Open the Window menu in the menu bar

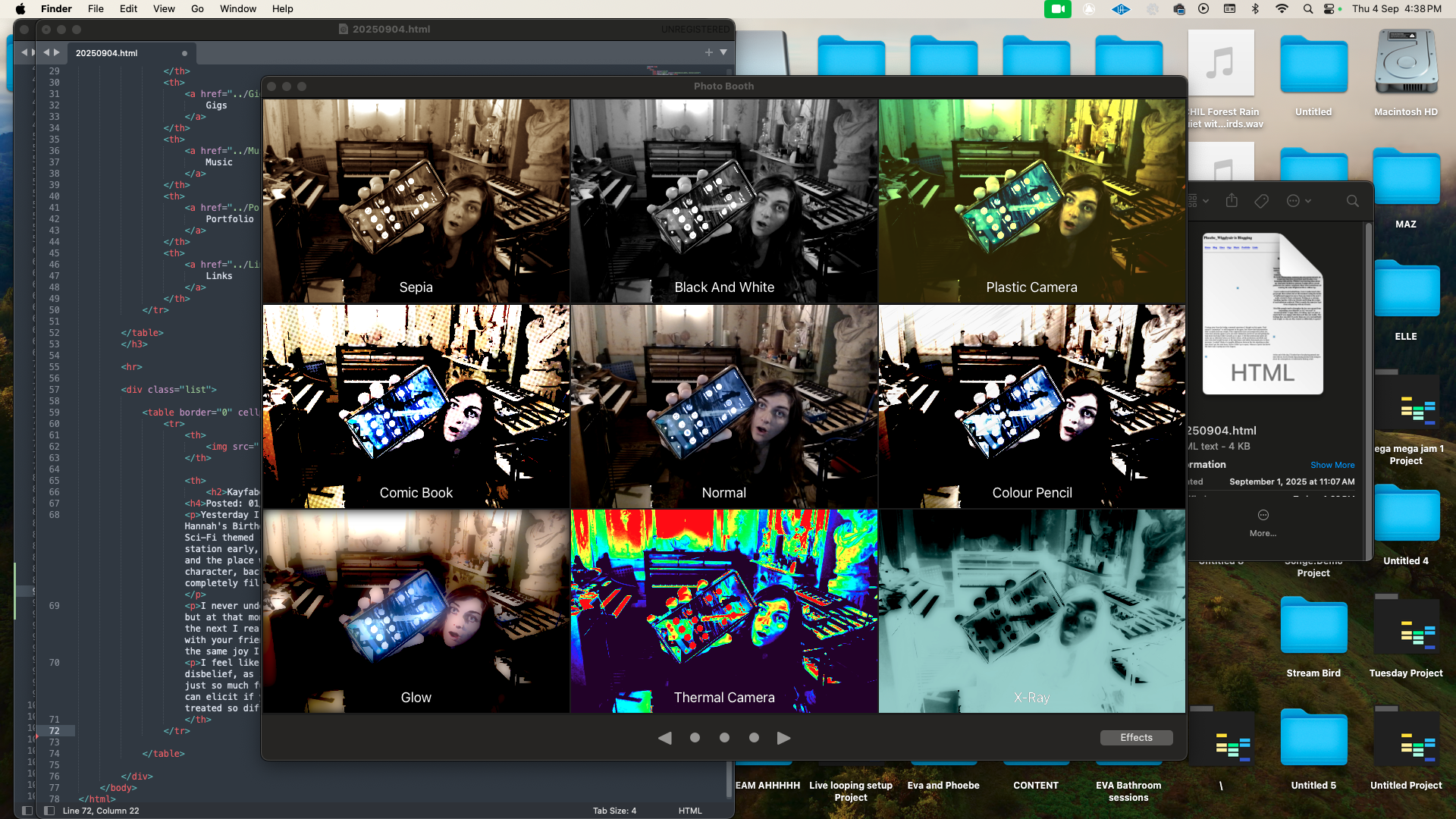(238, 9)
